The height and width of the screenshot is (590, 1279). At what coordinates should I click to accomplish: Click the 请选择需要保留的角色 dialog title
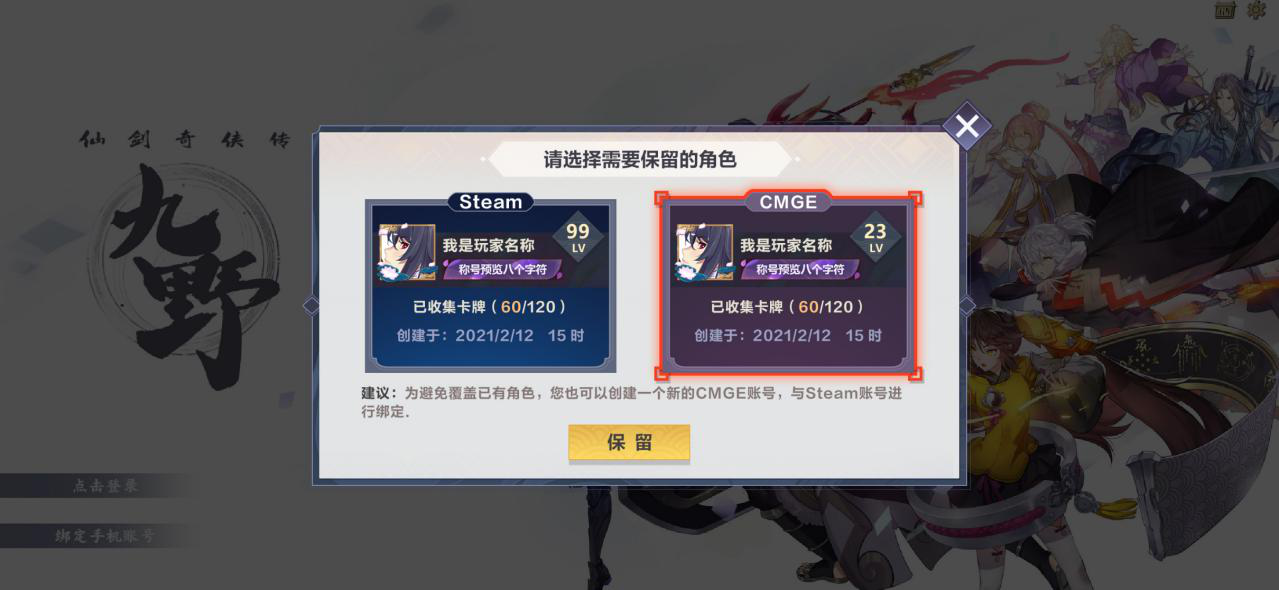pyautogui.click(x=639, y=160)
